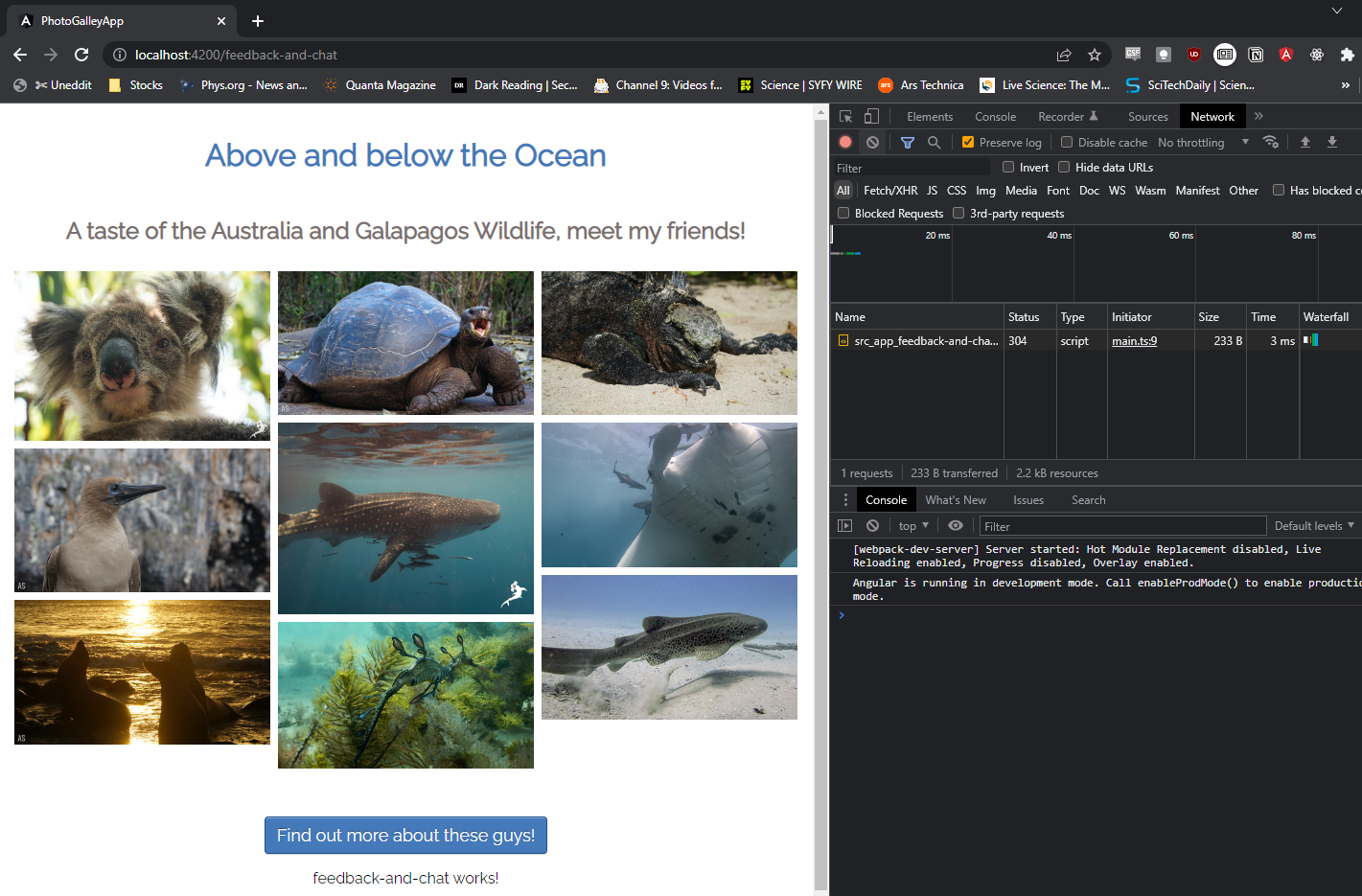The width and height of the screenshot is (1362, 896).
Task: Open the top JavaScript context dropdown
Action: [x=913, y=525]
